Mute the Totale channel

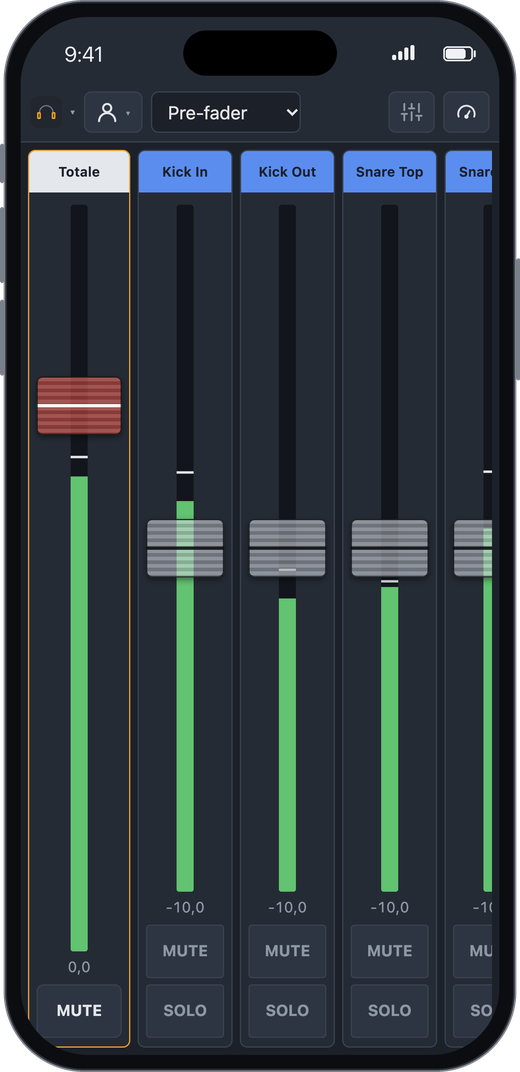(79, 1010)
